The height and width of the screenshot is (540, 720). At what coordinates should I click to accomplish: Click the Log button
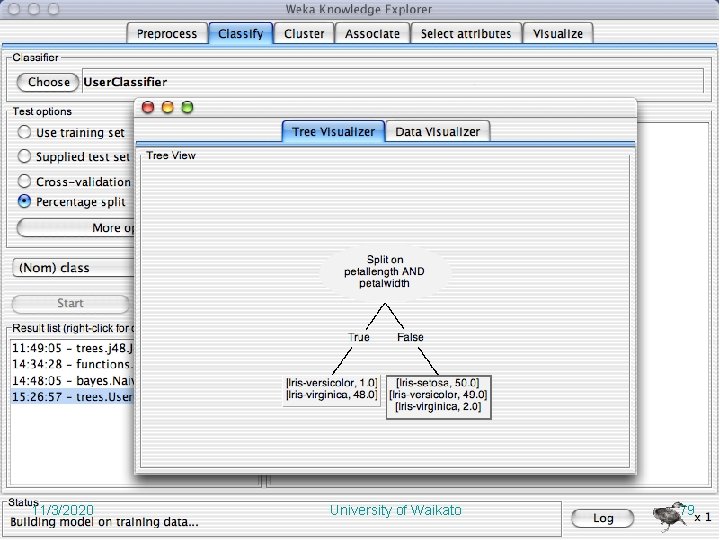pos(602,518)
